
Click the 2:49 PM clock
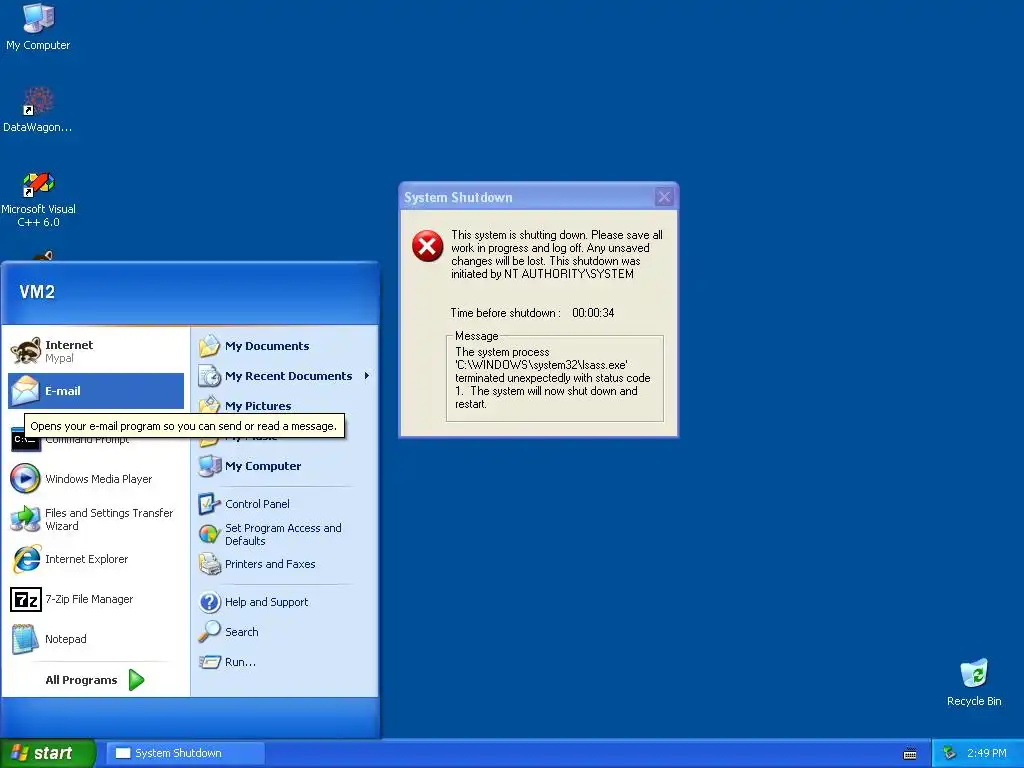pyautogui.click(x=987, y=753)
